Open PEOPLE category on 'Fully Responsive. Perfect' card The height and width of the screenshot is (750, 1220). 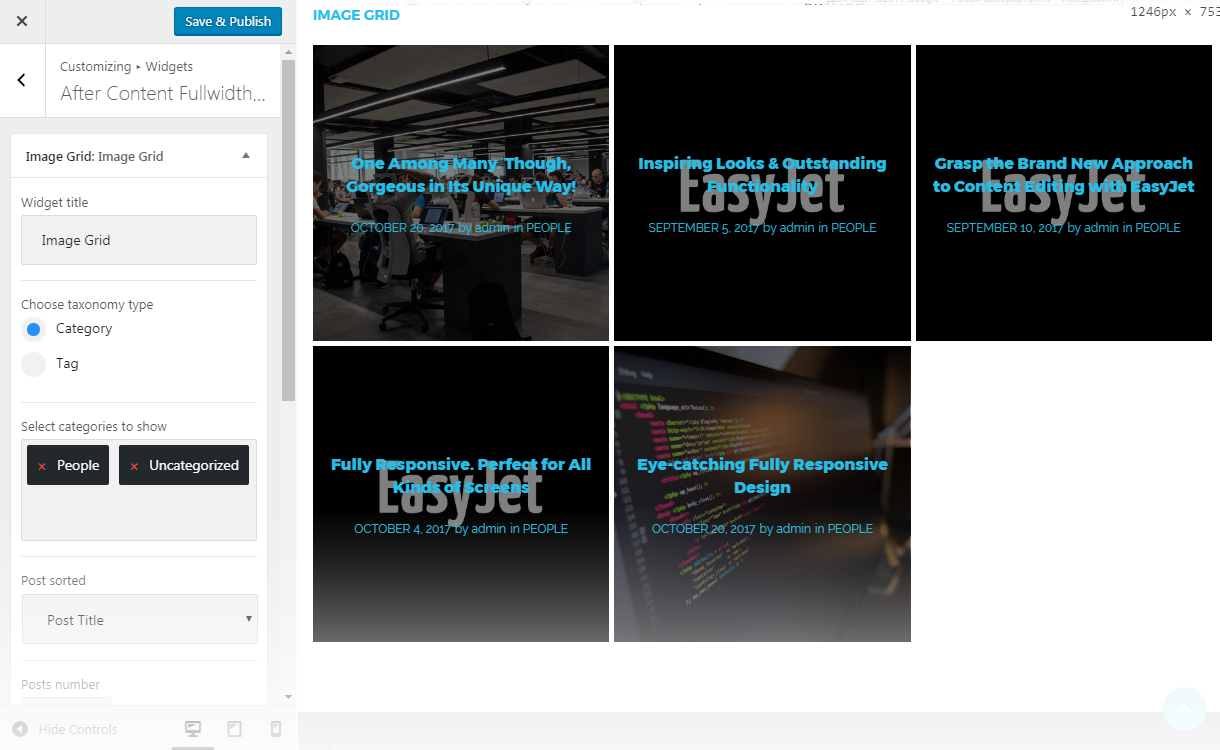click(545, 529)
